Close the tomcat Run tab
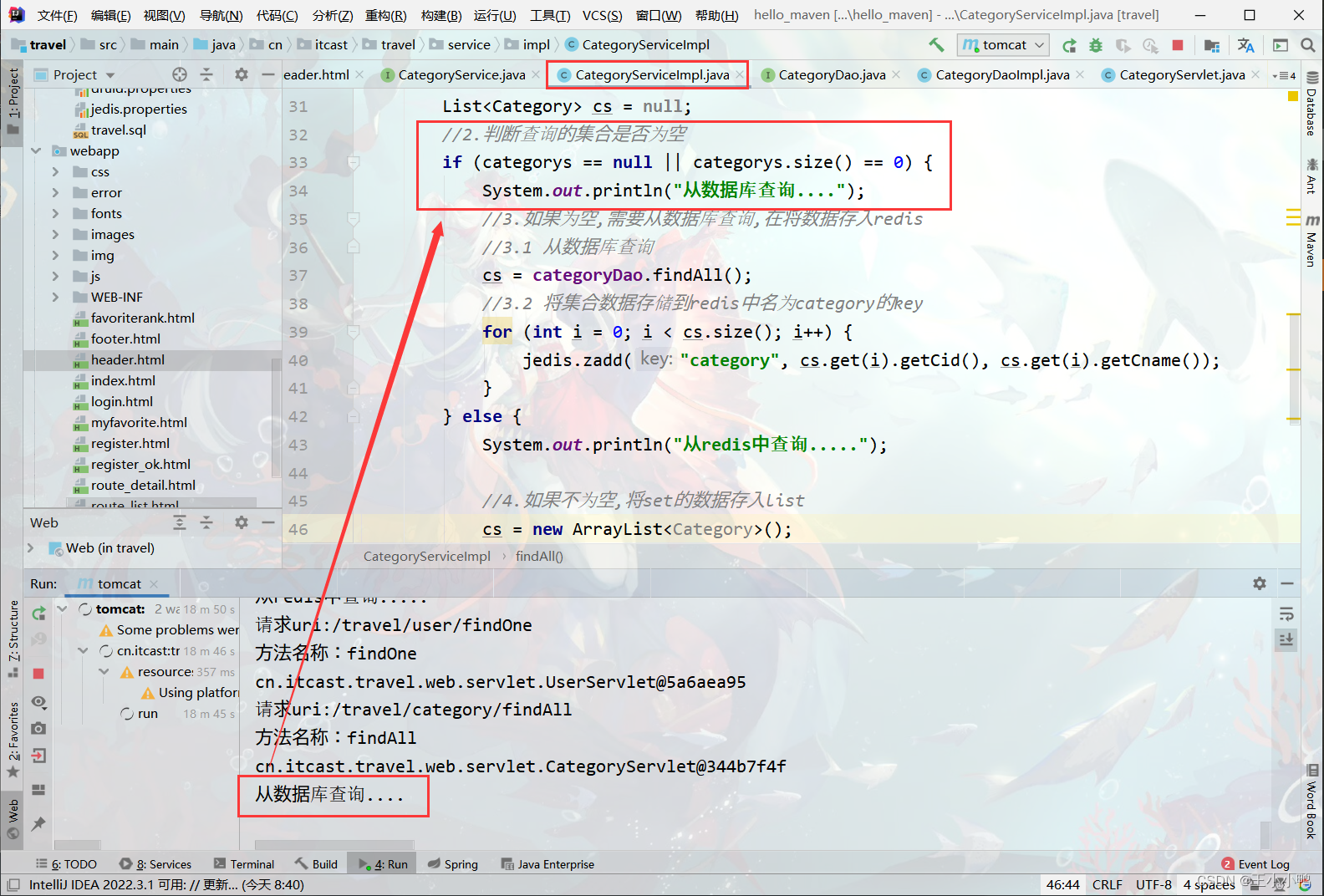This screenshot has height=896, width=1324. click(154, 584)
